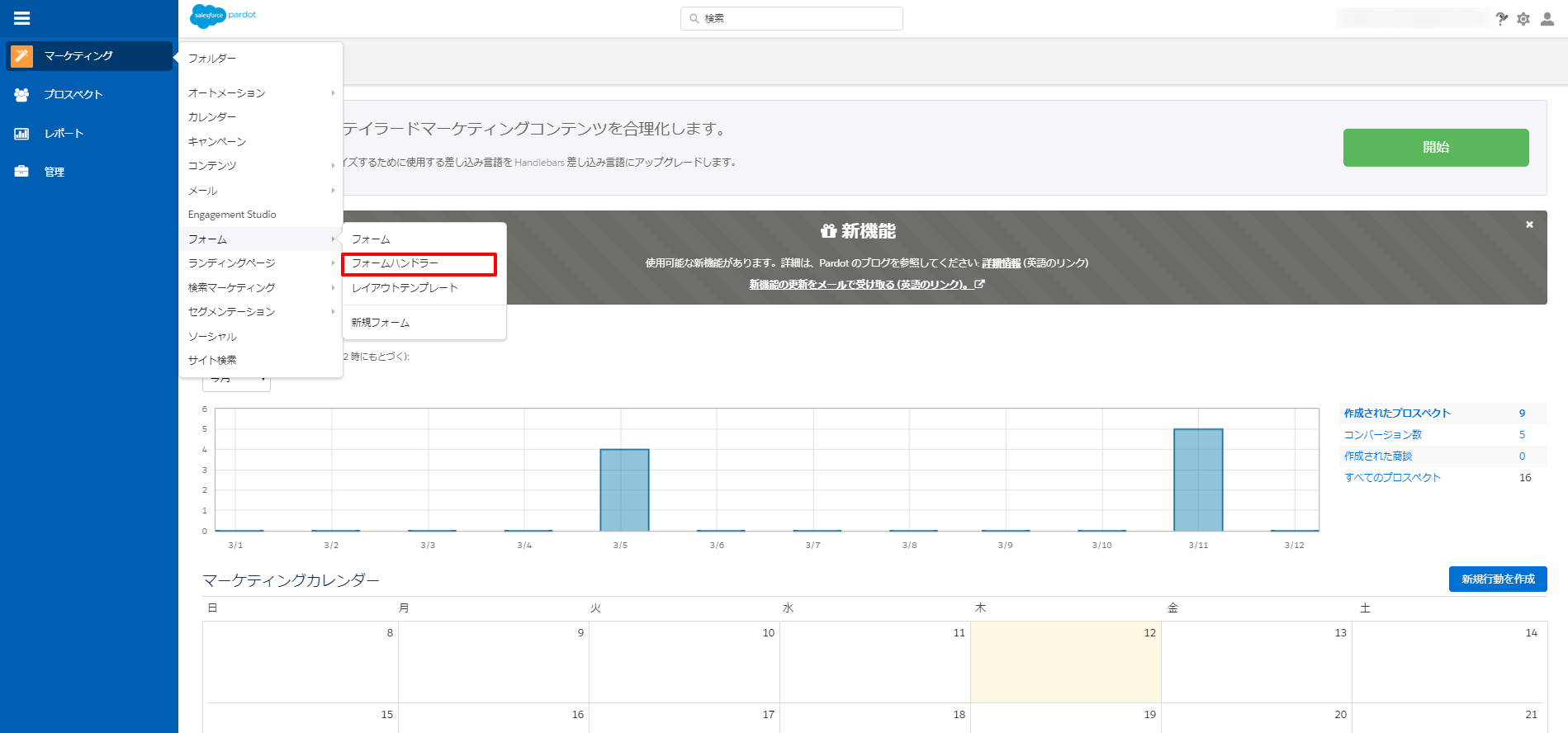Click the Marketing wand icon in sidebar
The image size is (1568, 733).
point(21,56)
